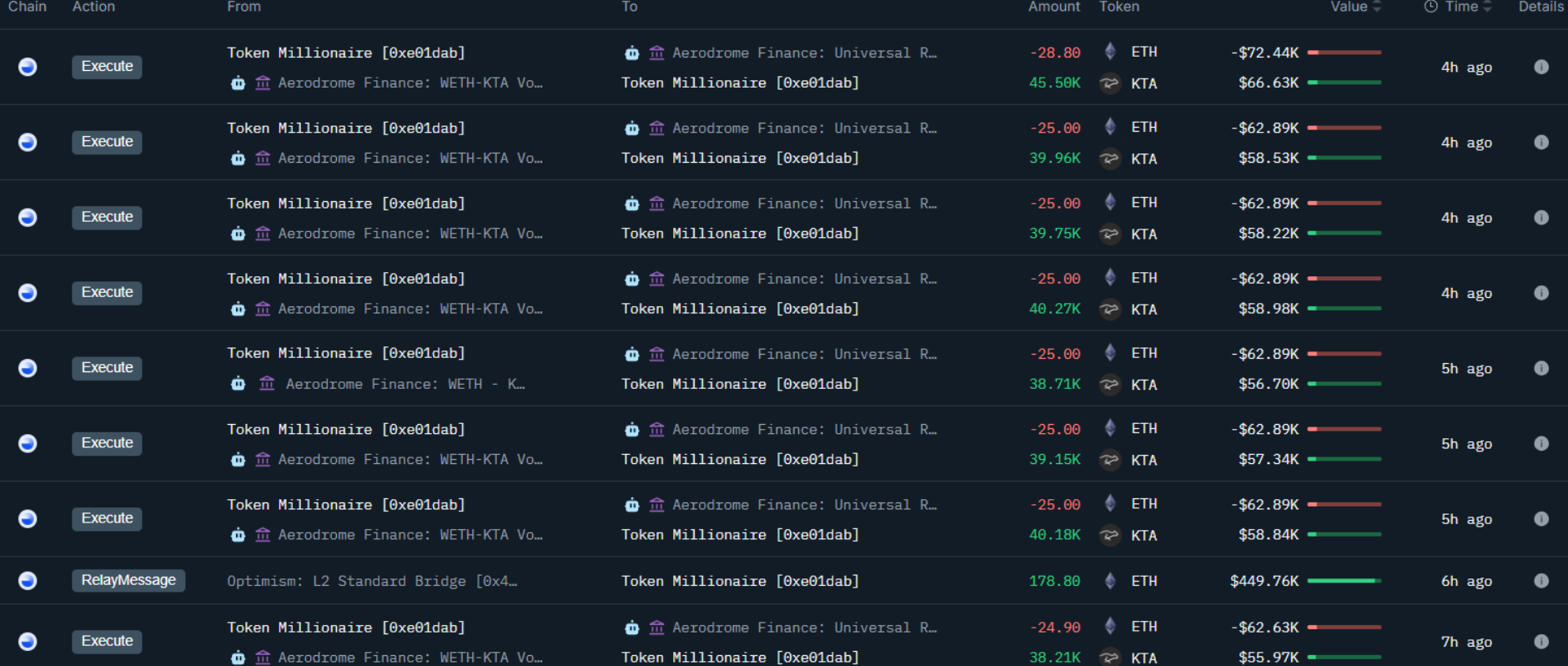Click the RelayMessage action tag

point(128,581)
